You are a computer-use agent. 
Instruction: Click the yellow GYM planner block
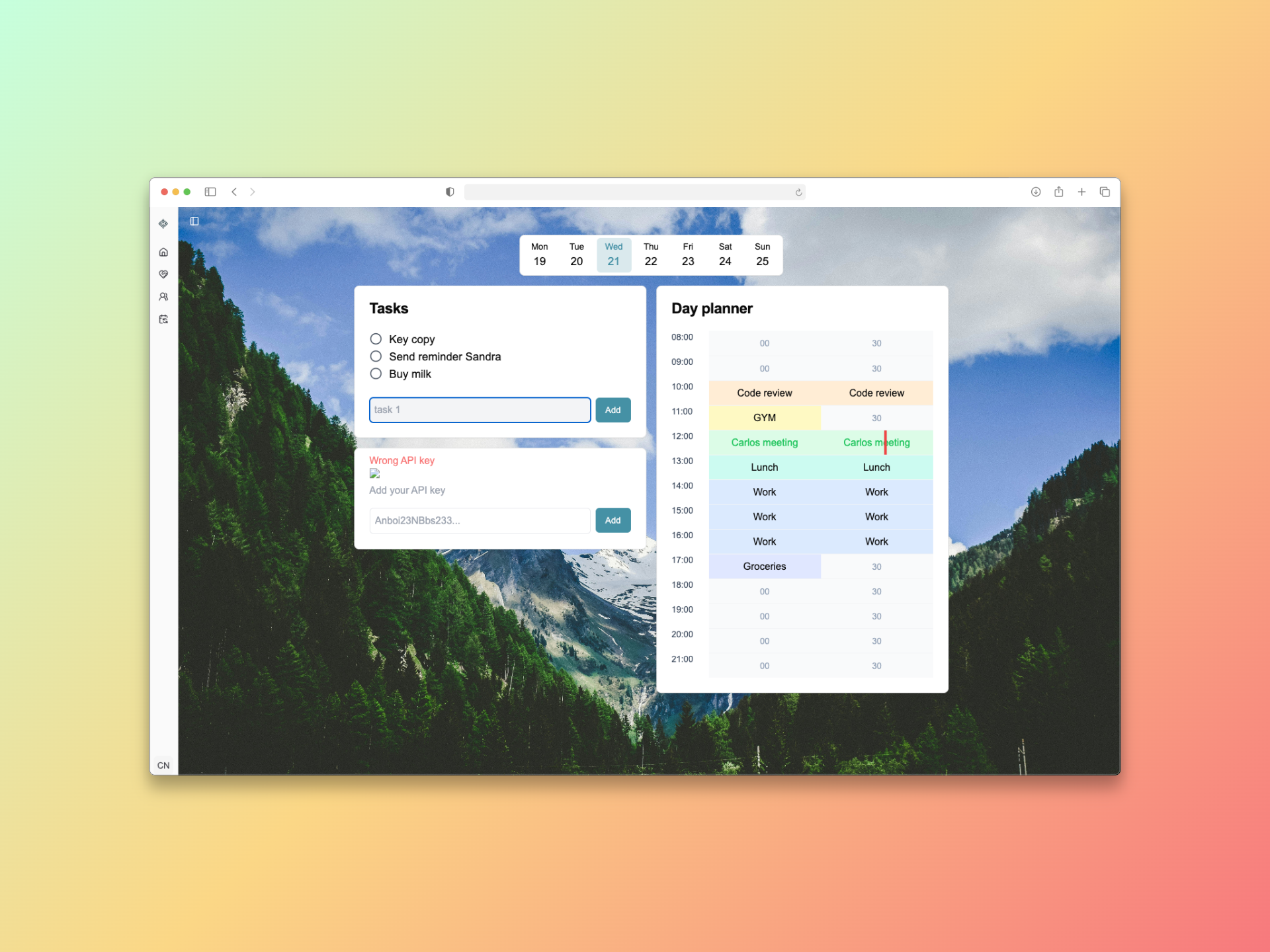pyautogui.click(x=764, y=418)
